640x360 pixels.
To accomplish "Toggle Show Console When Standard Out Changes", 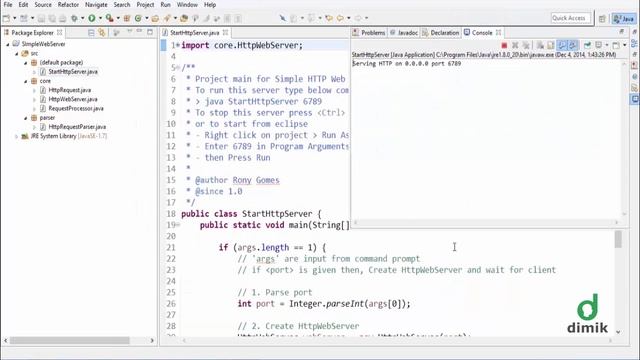I will [562, 45].
